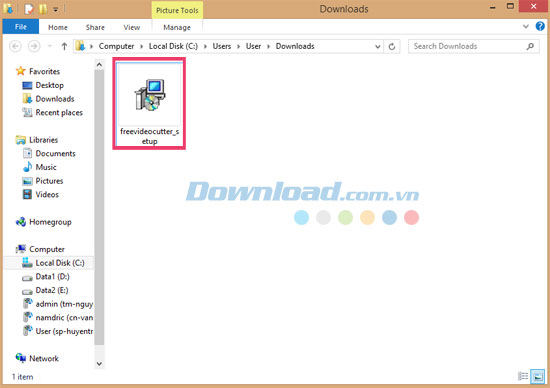Select Favorites in navigation pane
Viewport: 550px width, 388px height.
coord(44,72)
